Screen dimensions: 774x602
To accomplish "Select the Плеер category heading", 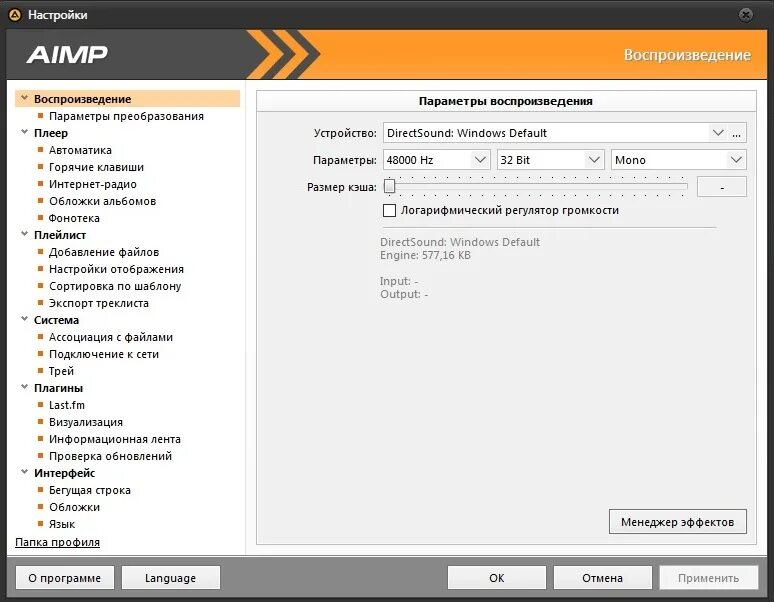I will tap(51, 133).
